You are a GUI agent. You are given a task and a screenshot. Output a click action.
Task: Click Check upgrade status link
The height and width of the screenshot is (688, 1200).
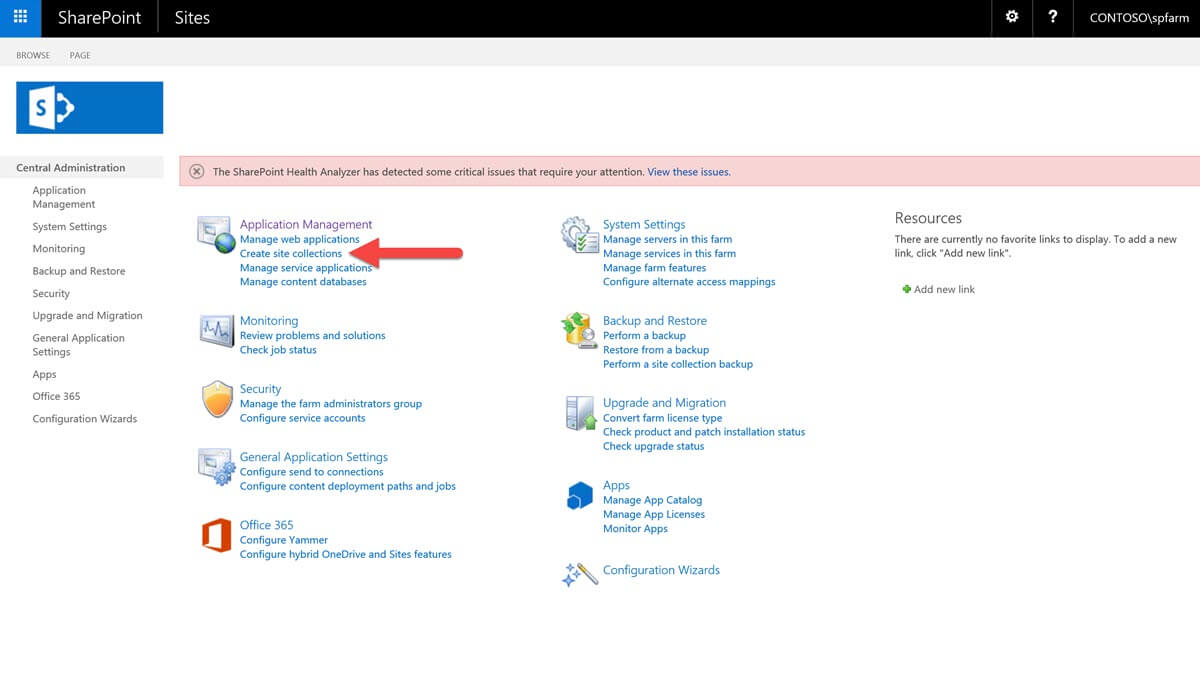(653, 446)
